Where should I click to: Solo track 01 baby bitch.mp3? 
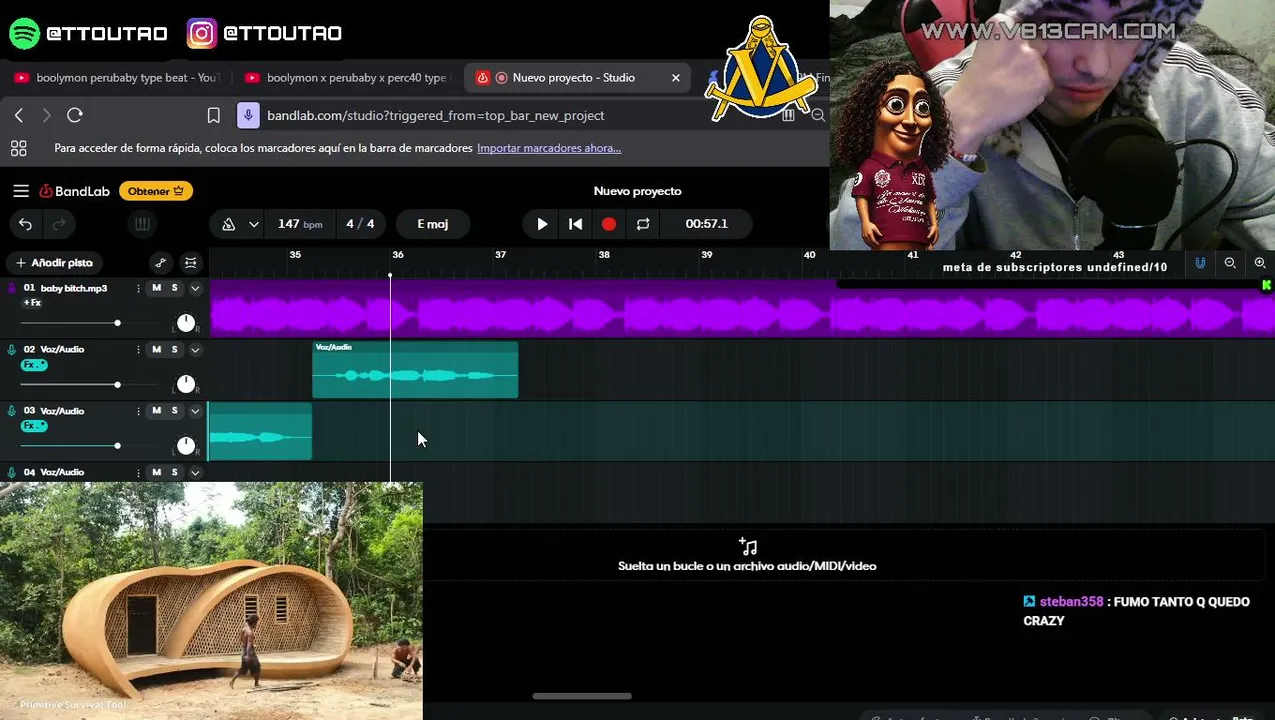[174, 288]
